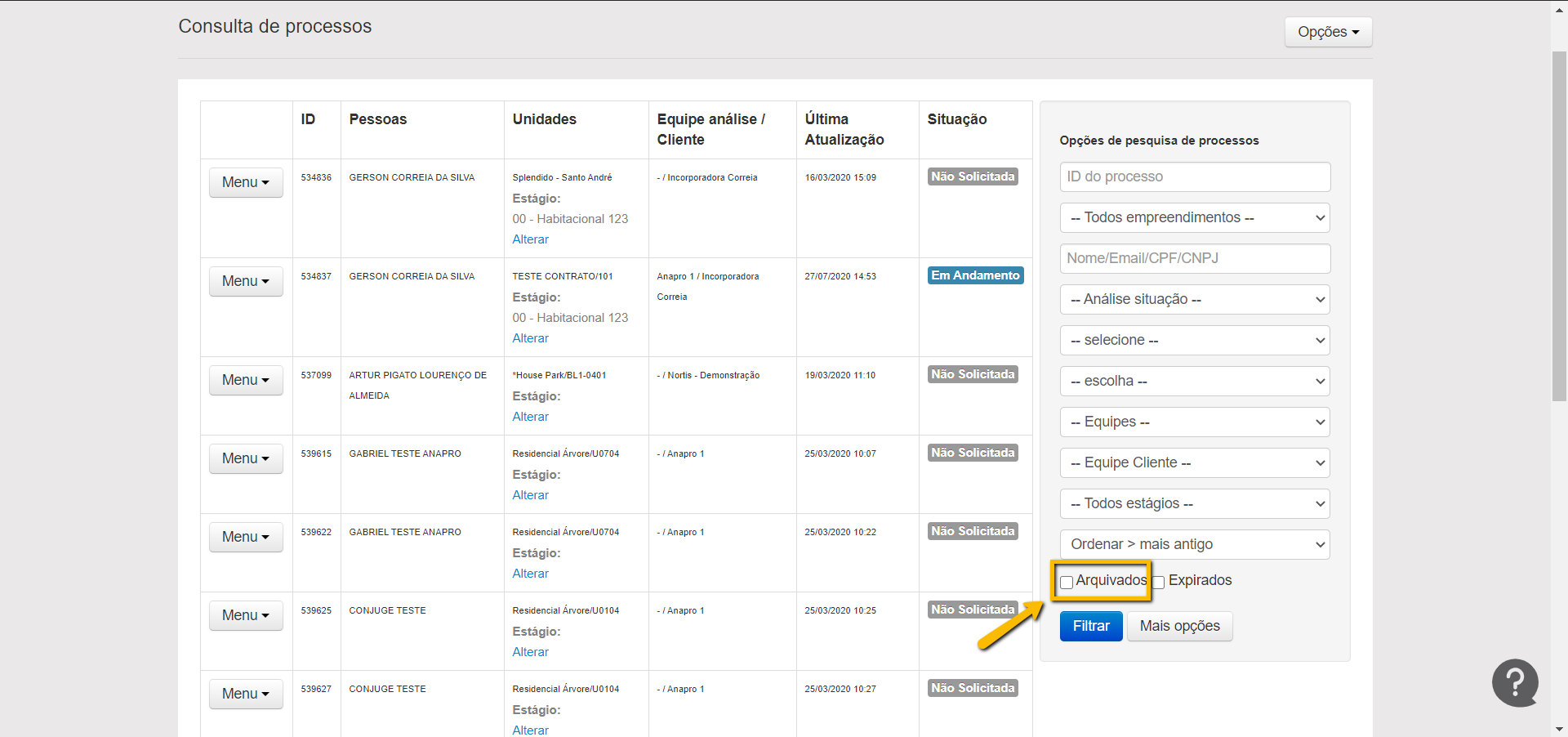Tick the Arquivados checkbox
The image size is (1568, 737).
1067,583
